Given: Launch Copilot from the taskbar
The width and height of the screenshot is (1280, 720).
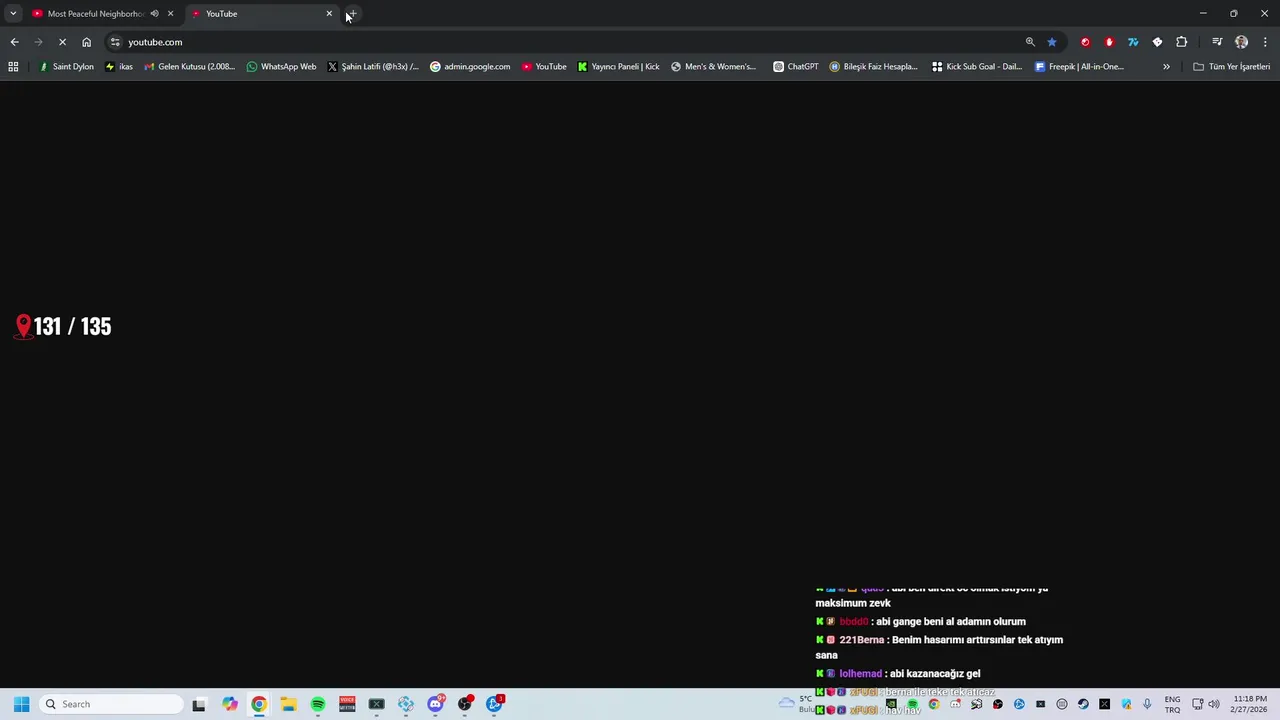Looking at the screenshot, I should tap(230, 704).
